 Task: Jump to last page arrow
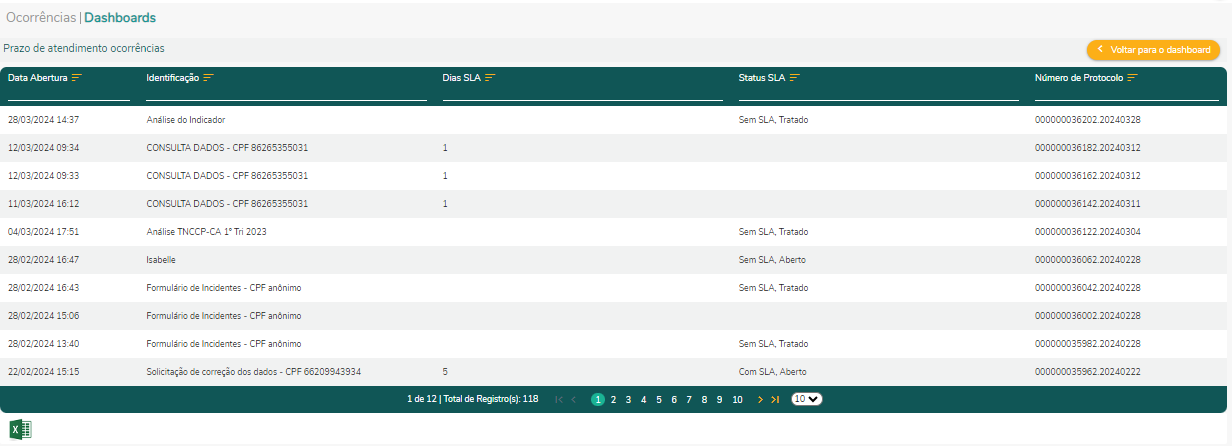[775, 399]
